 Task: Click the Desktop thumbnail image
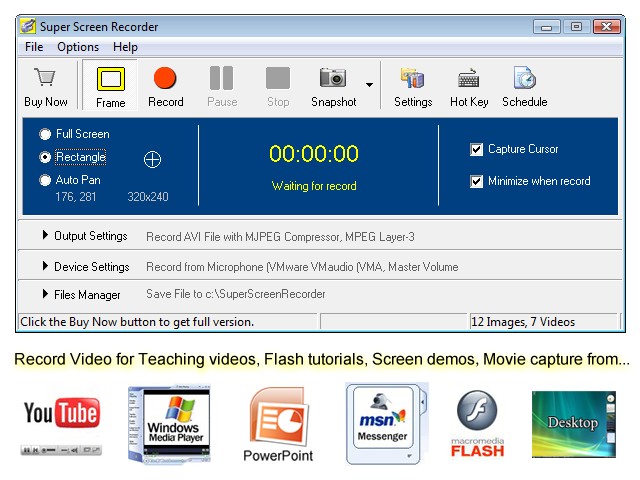tap(573, 424)
